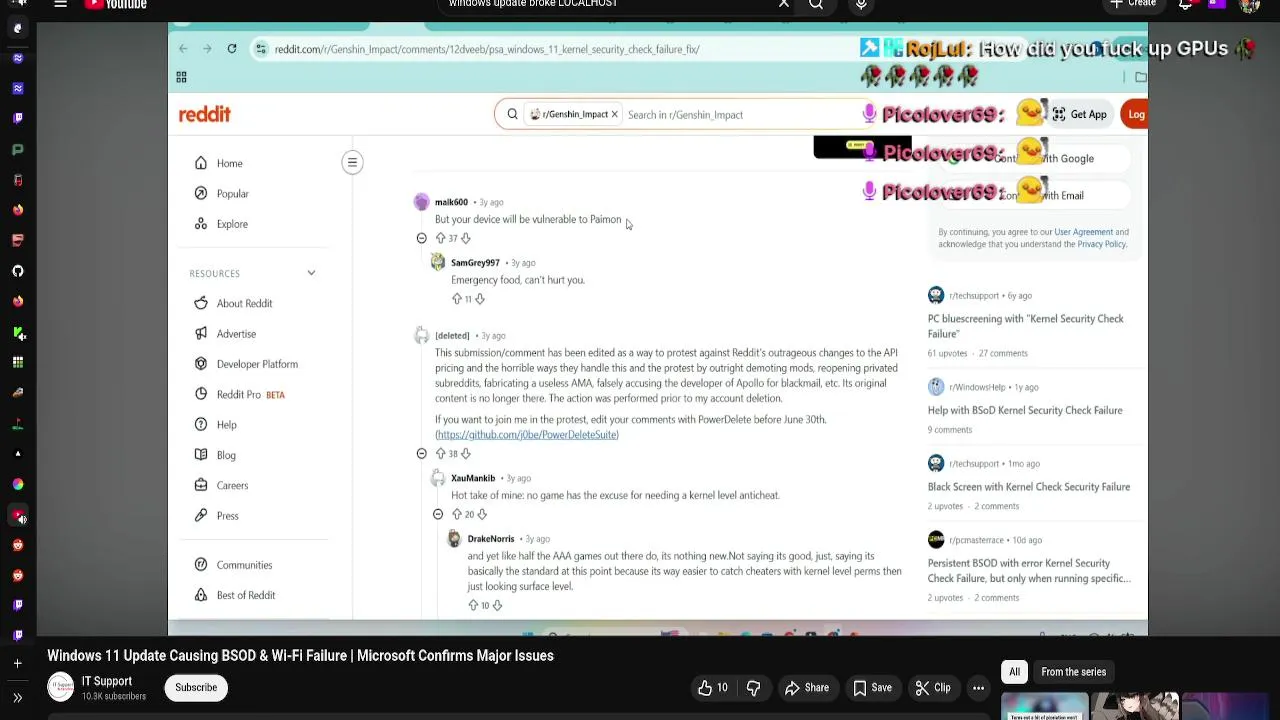
Task: Go forward in the embedded browser
Action: pyautogui.click(x=207, y=49)
